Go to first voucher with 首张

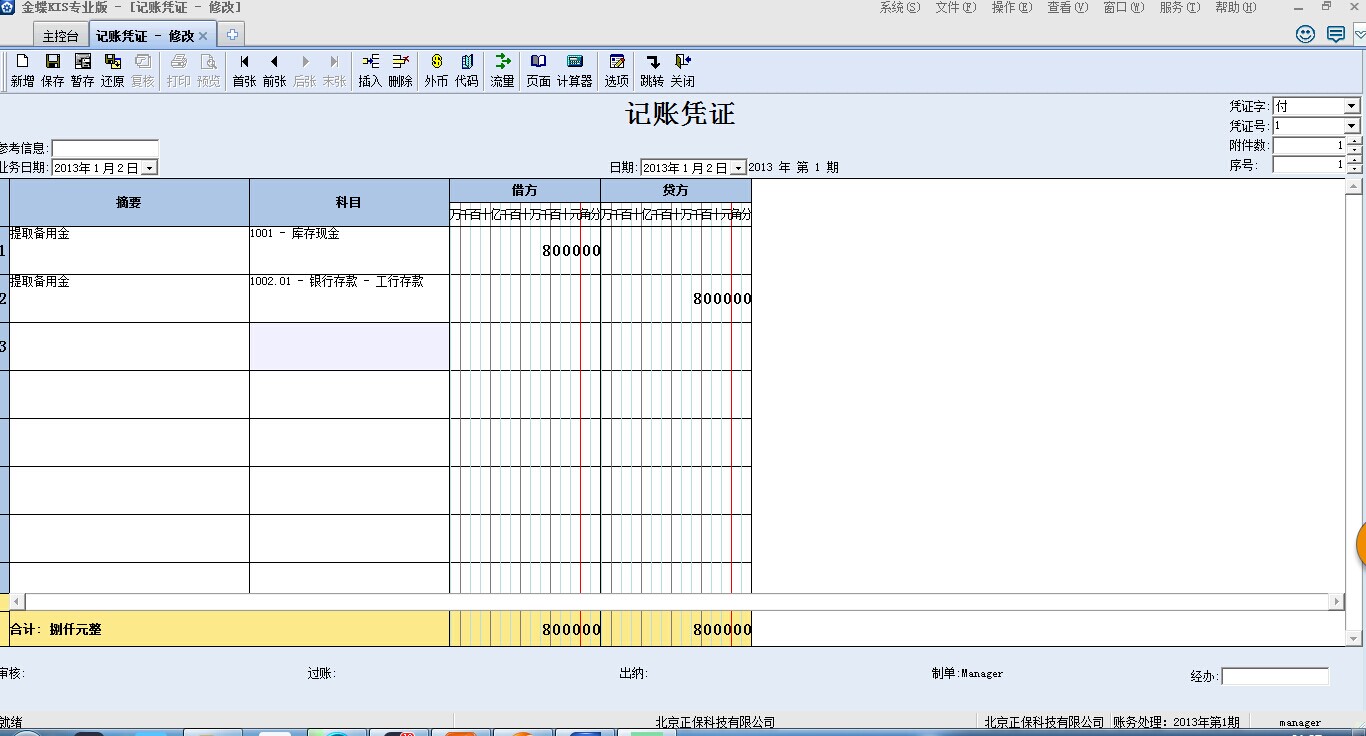pyautogui.click(x=243, y=68)
